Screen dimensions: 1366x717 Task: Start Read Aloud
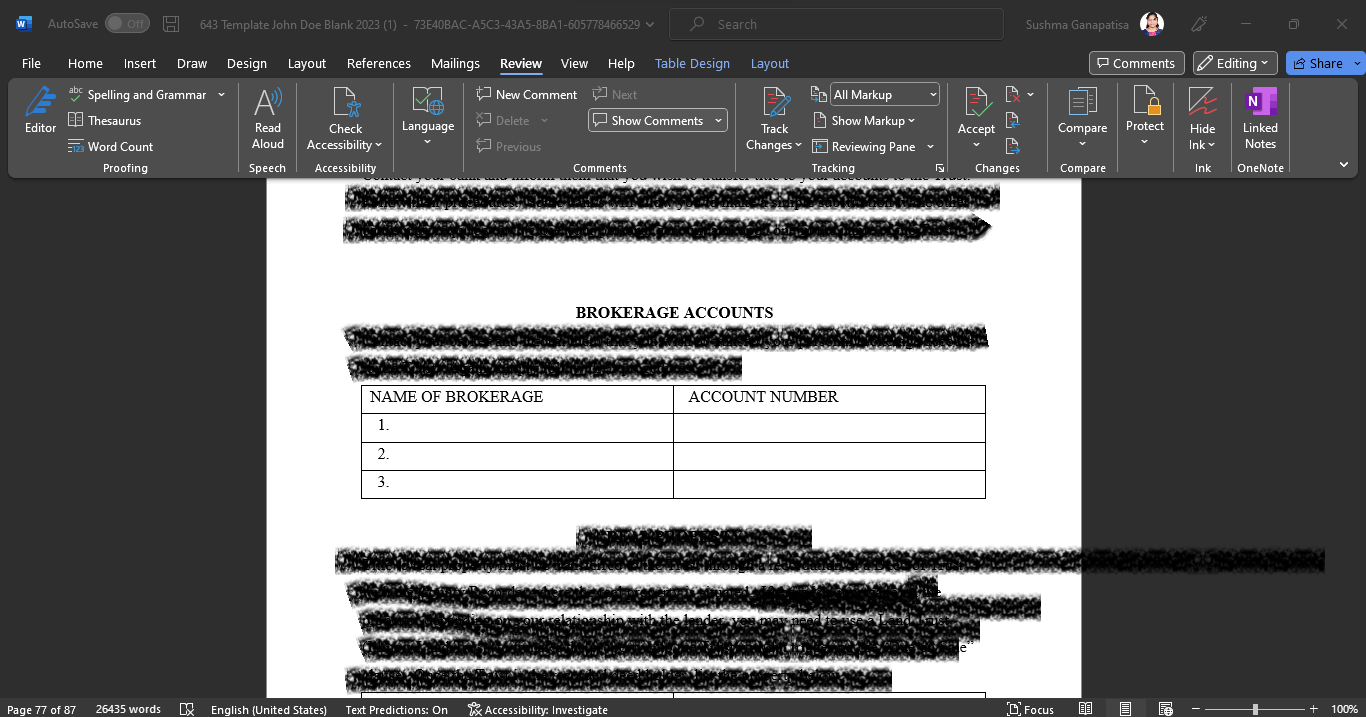[267, 117]
